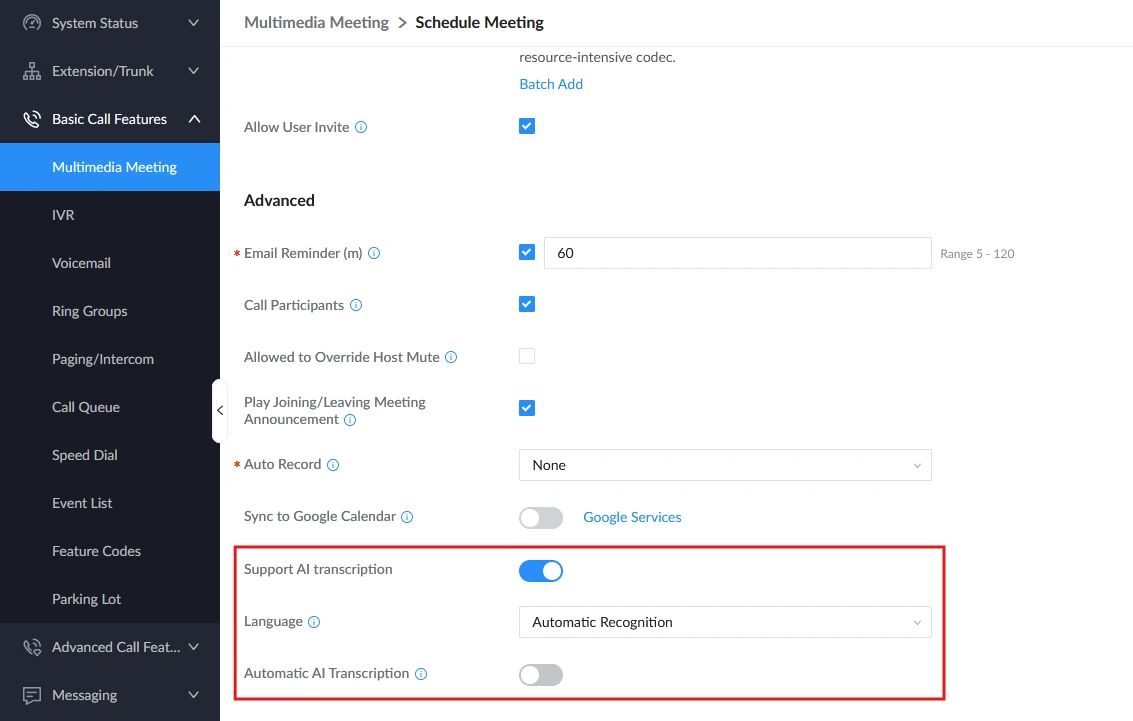Click info icon next to Sync to Google Calendar
Viewport: 1133px width, 721px height.
coord(408,517)
